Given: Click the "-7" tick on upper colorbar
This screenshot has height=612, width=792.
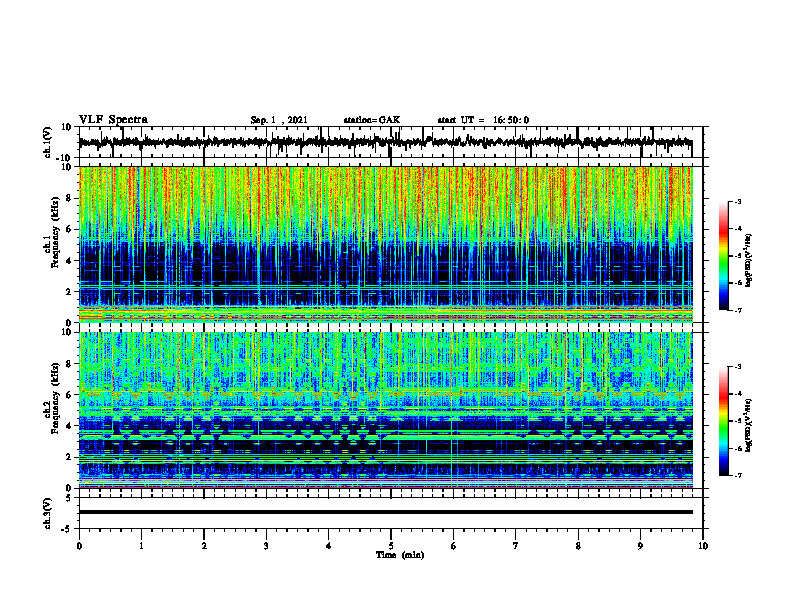Looking at the screenshot, I should click(737, 310).
